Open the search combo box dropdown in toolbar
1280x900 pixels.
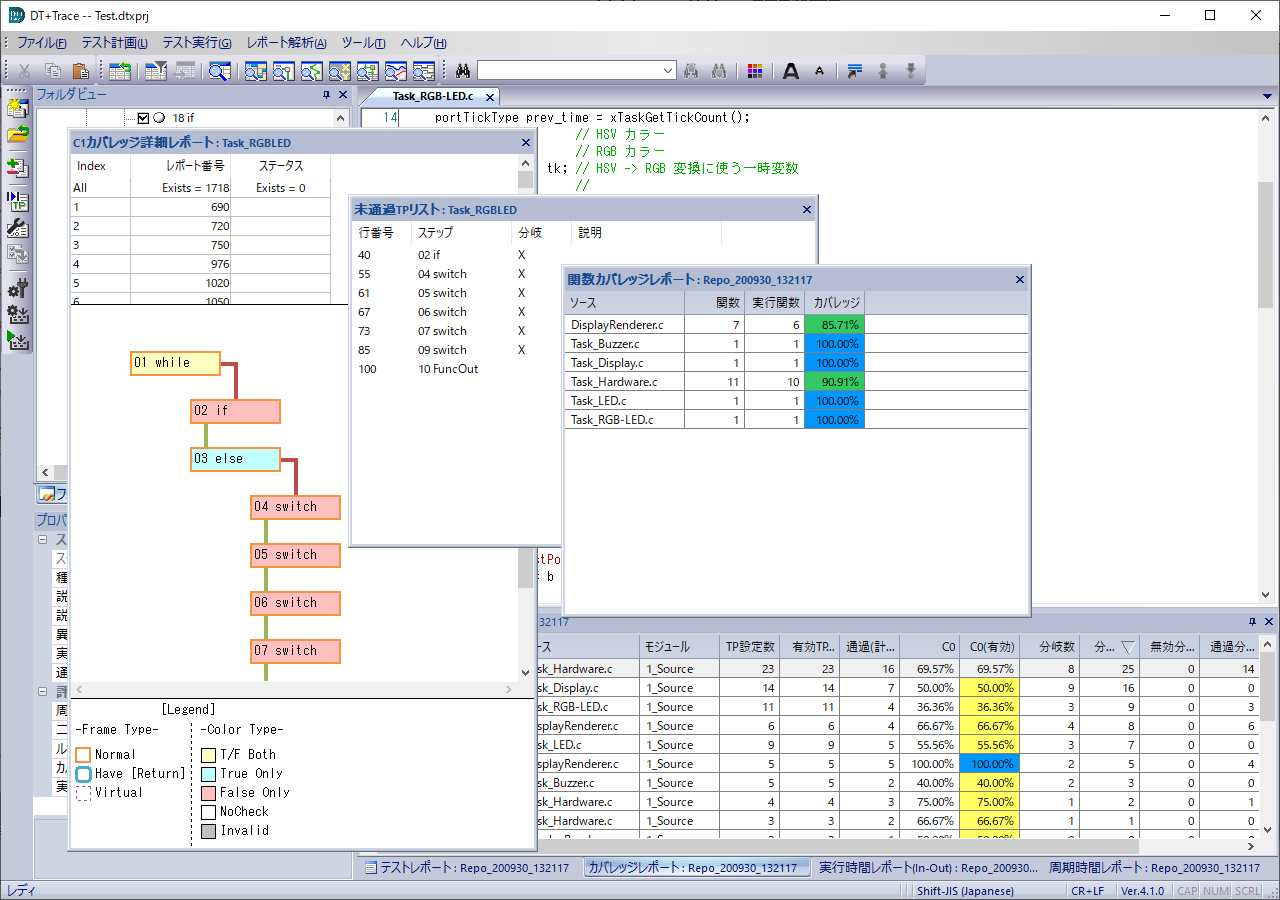669,71
